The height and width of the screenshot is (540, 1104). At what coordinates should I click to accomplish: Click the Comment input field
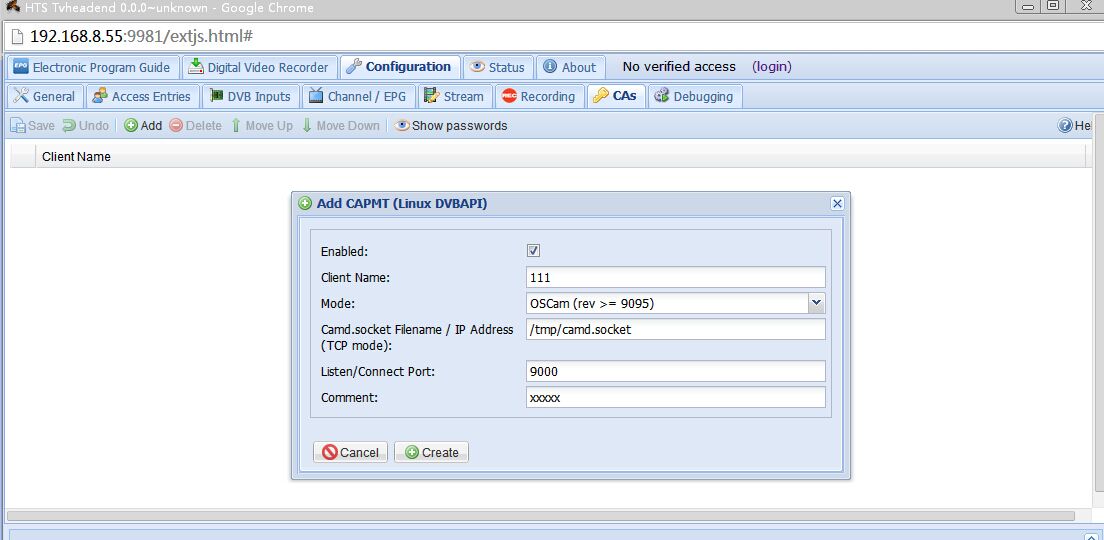(675, 397)
